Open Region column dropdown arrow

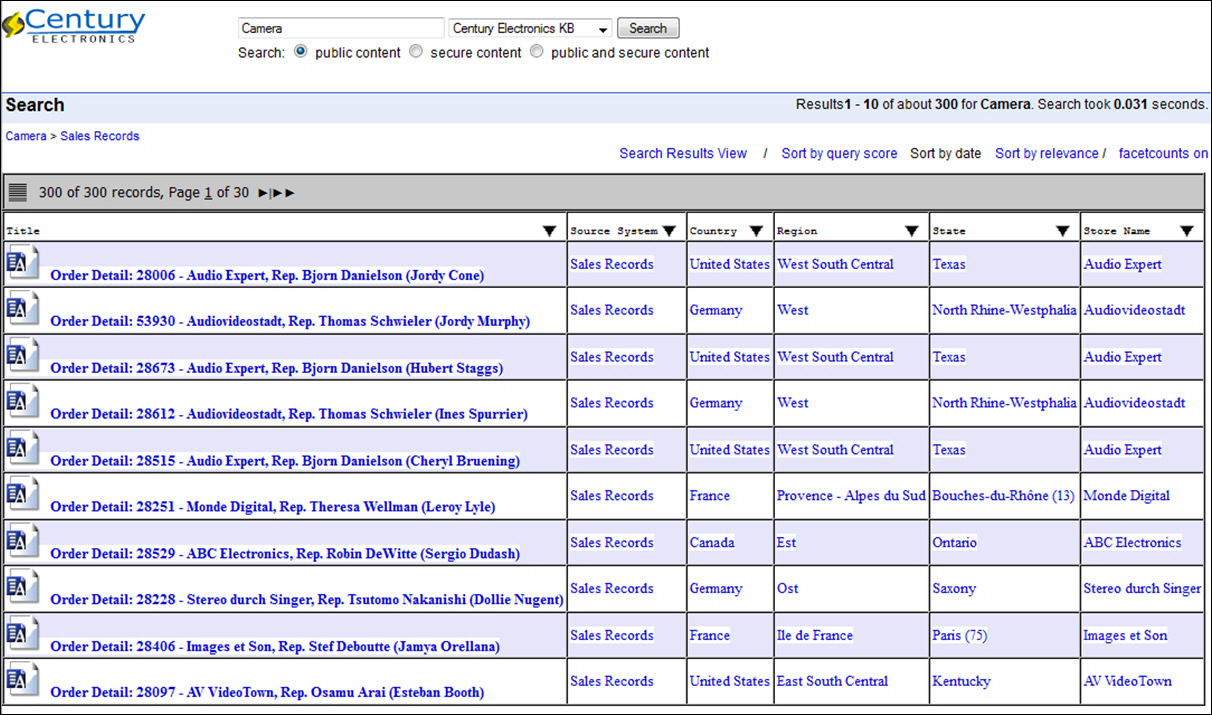click(x=912, y=231)
